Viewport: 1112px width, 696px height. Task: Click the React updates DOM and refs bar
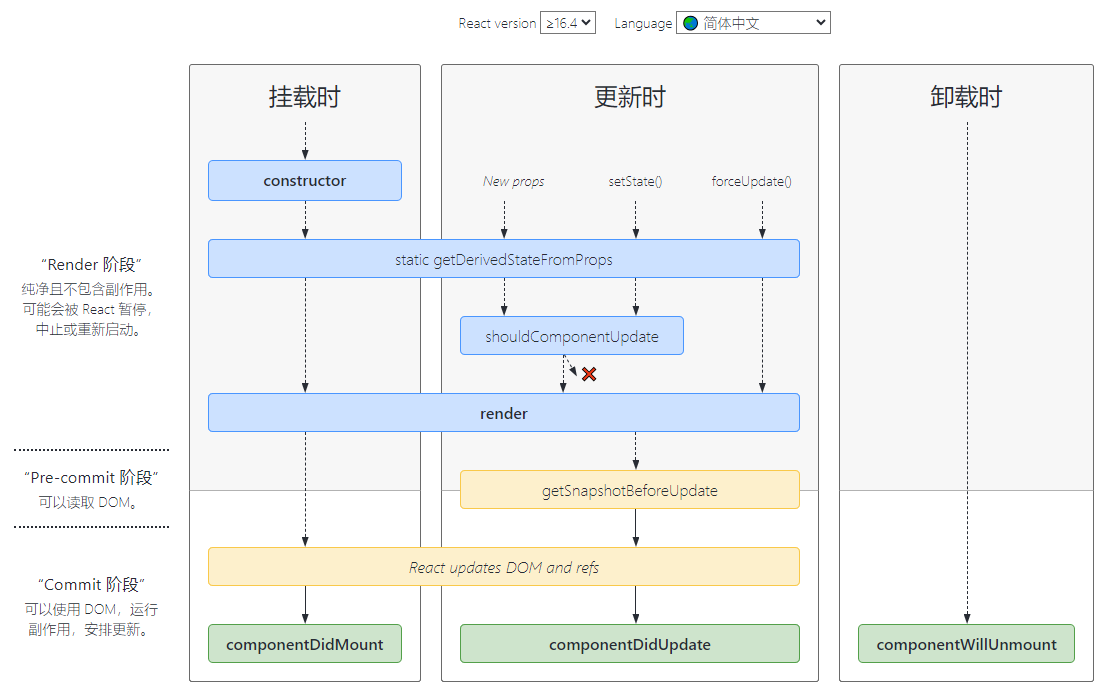[503, 567]
